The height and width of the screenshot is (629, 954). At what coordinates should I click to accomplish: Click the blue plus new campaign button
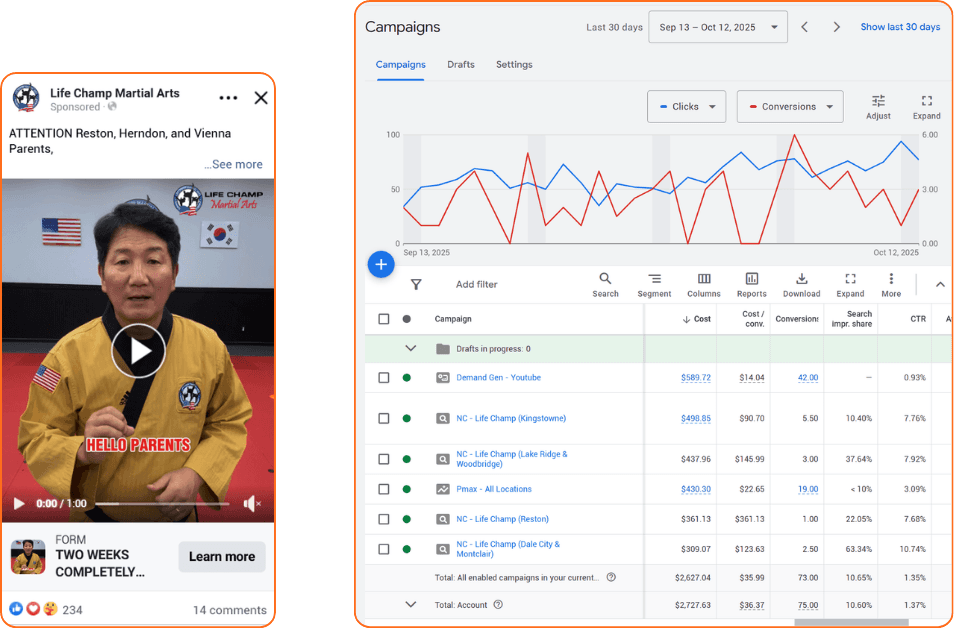point(381,265)
